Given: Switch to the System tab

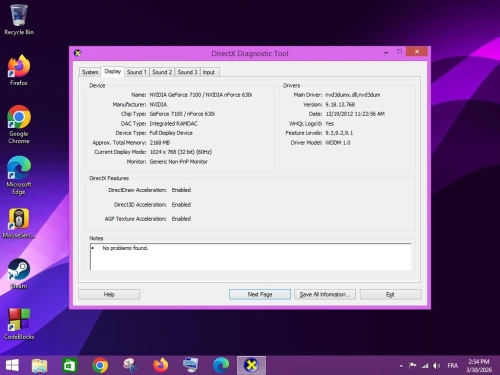Looking at the screenshot, I should [90, 72].
